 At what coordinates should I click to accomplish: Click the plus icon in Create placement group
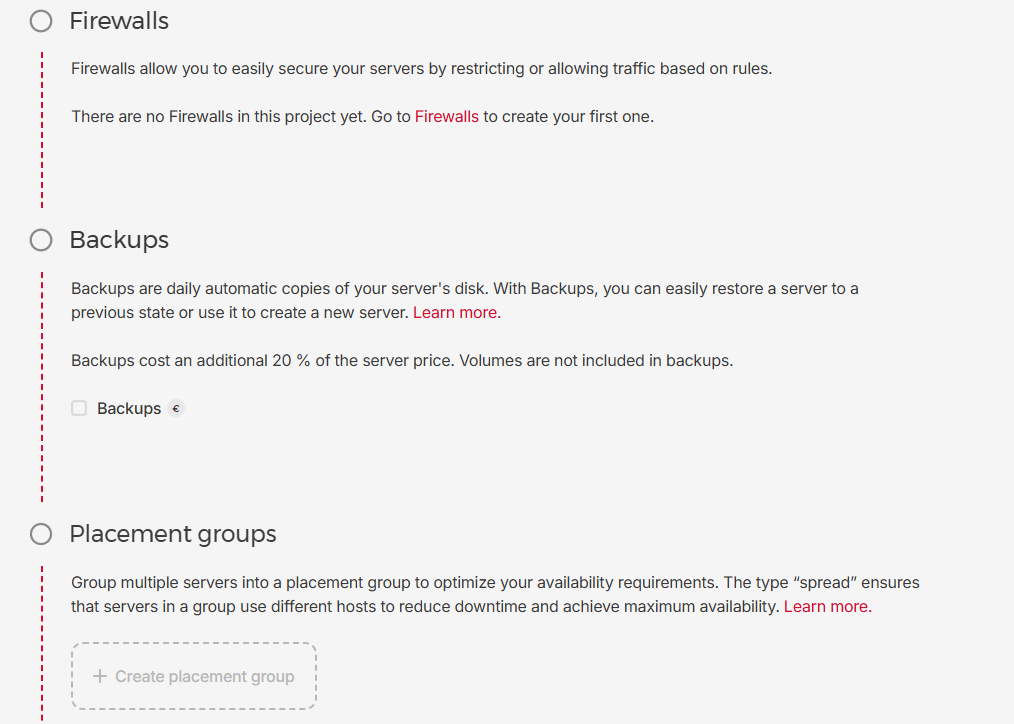click(100, 676)
